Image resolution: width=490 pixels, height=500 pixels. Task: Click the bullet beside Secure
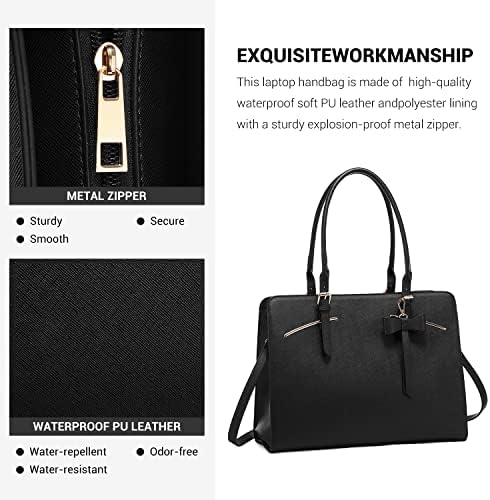pos(140,221)
